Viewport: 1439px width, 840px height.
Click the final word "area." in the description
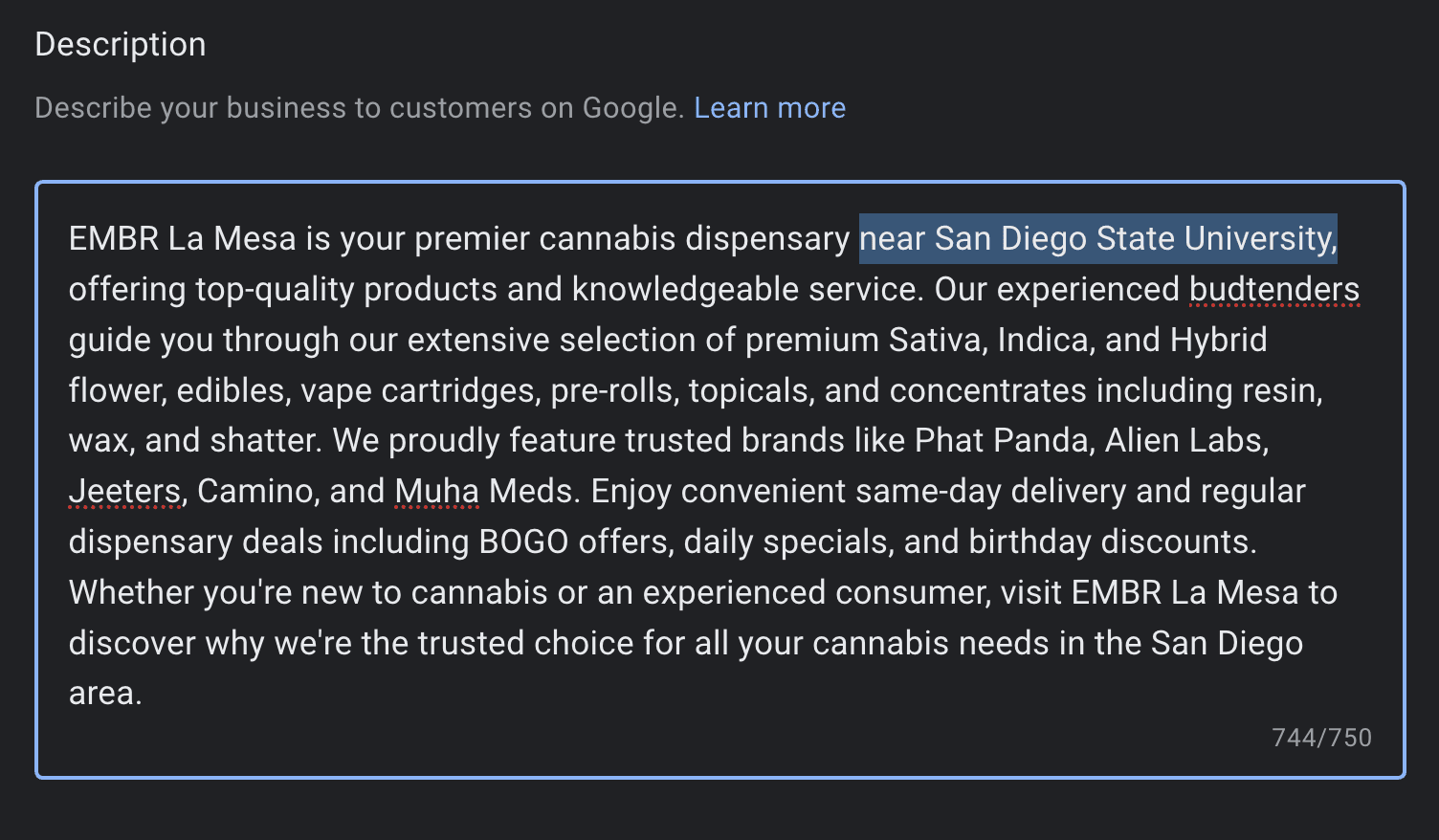click(x=105, y=694)
